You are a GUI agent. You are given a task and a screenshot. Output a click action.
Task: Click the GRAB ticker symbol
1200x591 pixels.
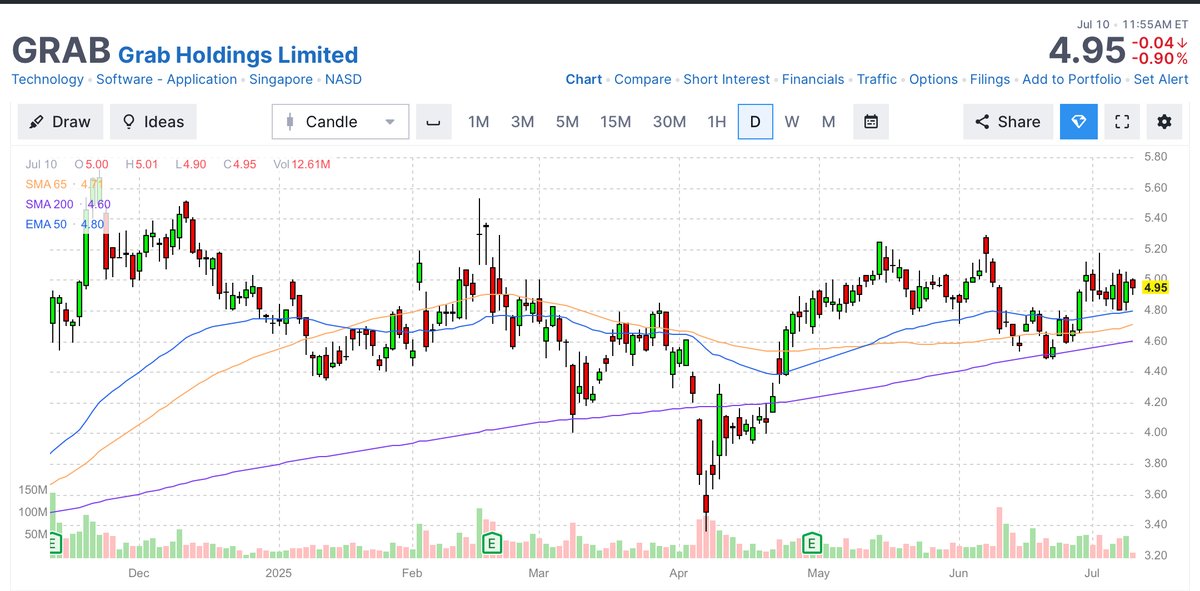[x=61, y=51]
